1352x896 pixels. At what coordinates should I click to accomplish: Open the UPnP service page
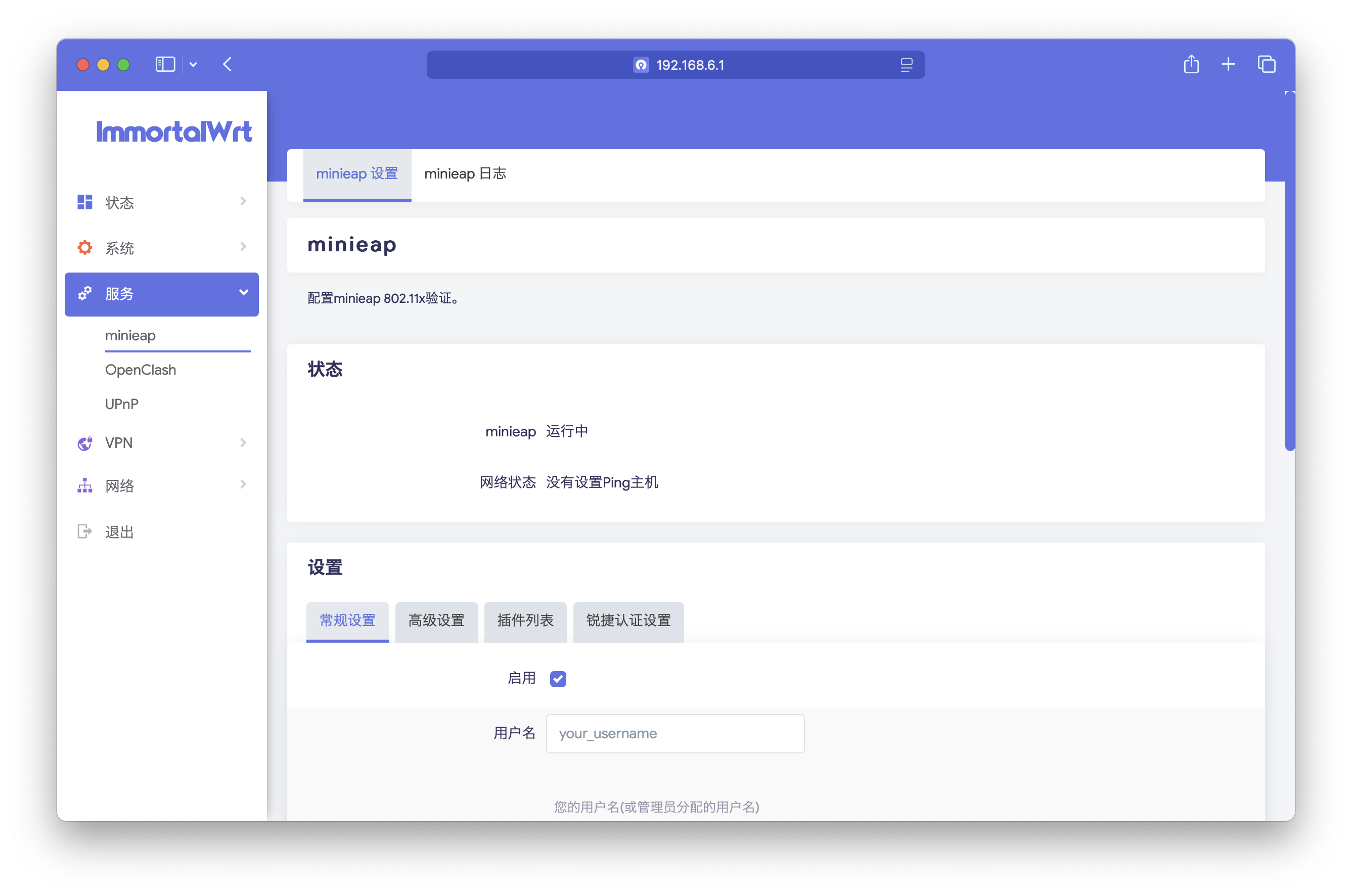pos(122,404)
